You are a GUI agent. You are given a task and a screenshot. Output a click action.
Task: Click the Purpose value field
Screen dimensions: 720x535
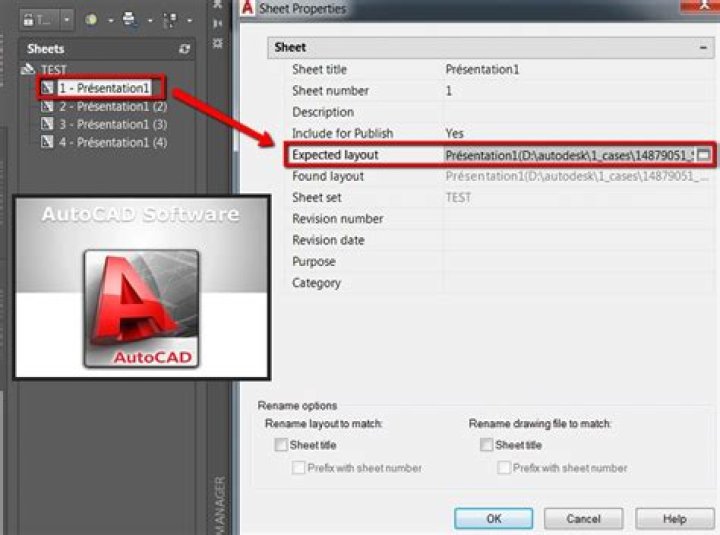coord(578,261)
